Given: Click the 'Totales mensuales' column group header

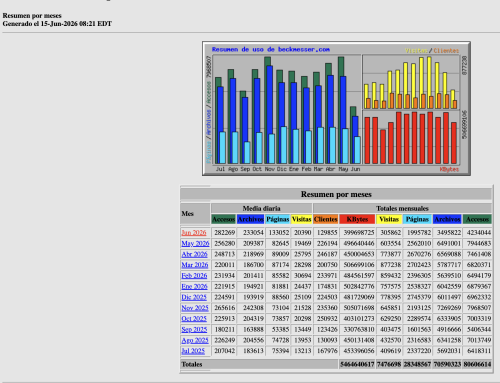Looking at the screenshot, I should (402, 208).
